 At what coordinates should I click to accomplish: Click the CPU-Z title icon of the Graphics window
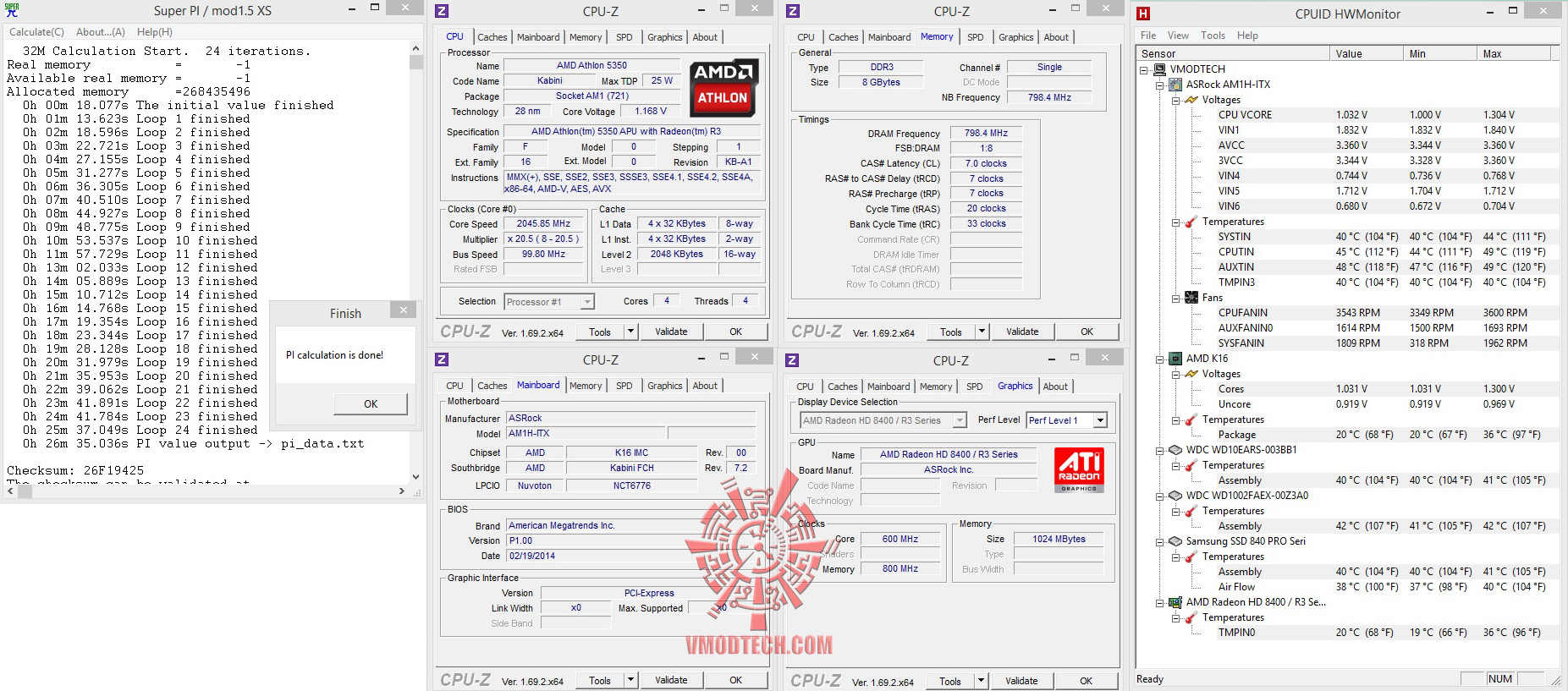coord(792,359)
